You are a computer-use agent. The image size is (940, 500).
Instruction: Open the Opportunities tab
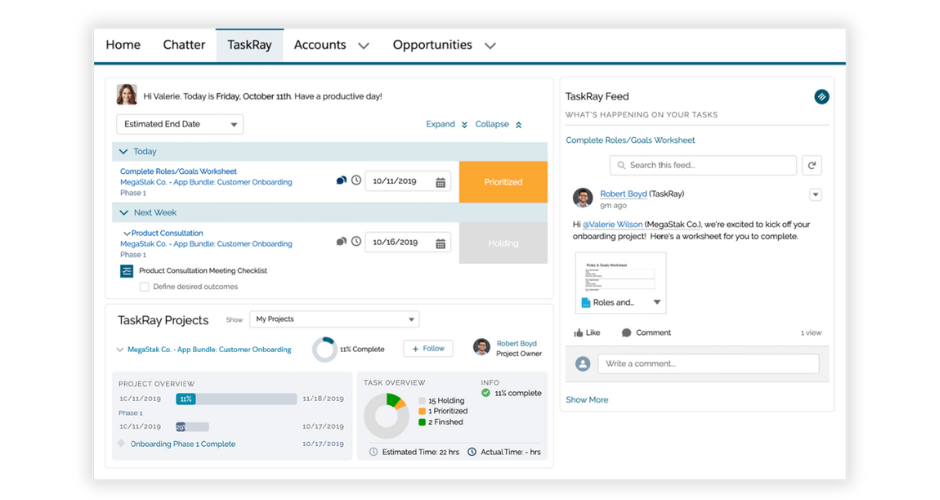pos(432,45)
